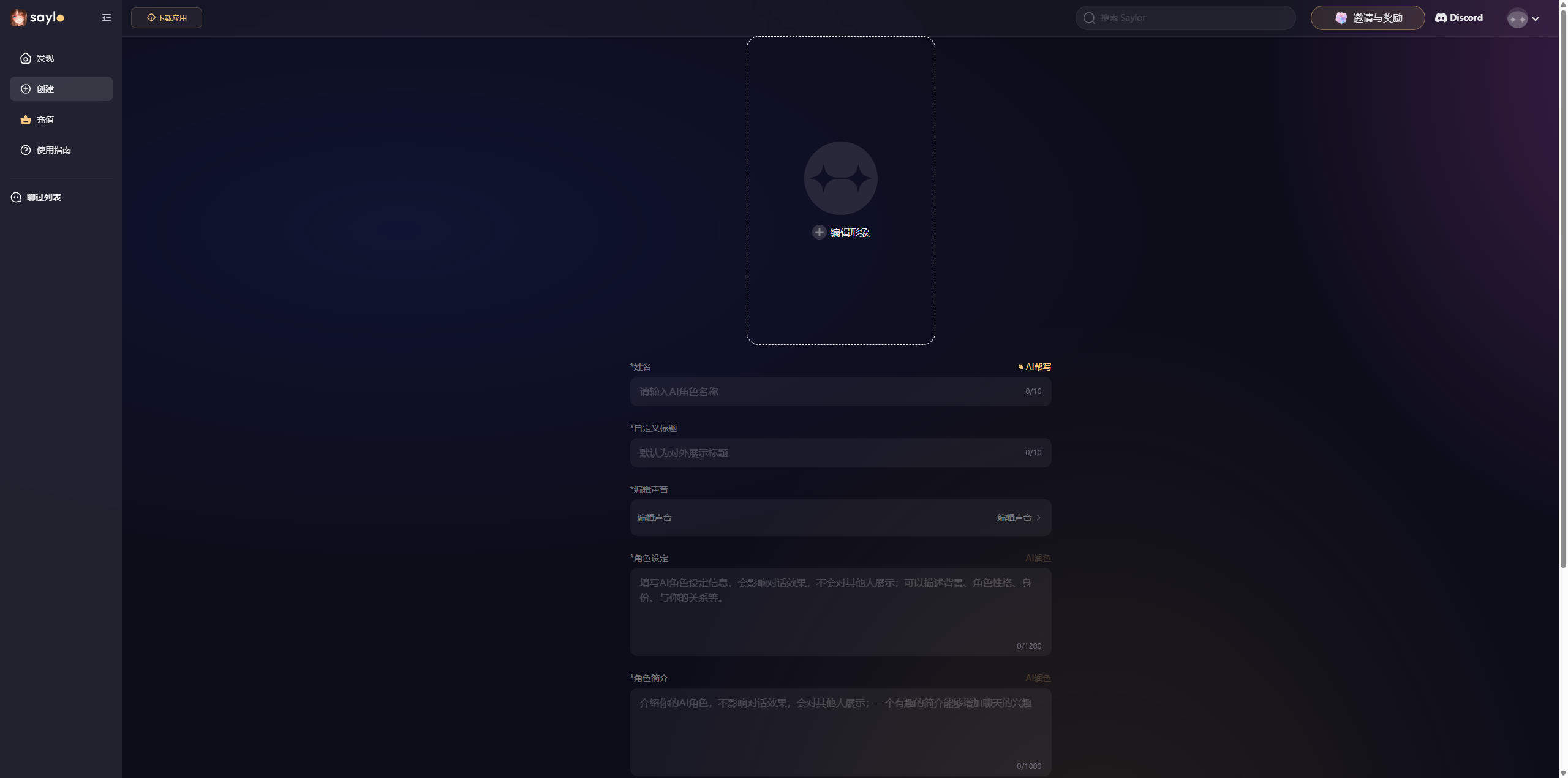
Task: Open the 发现 menu item
Action: 61,58
